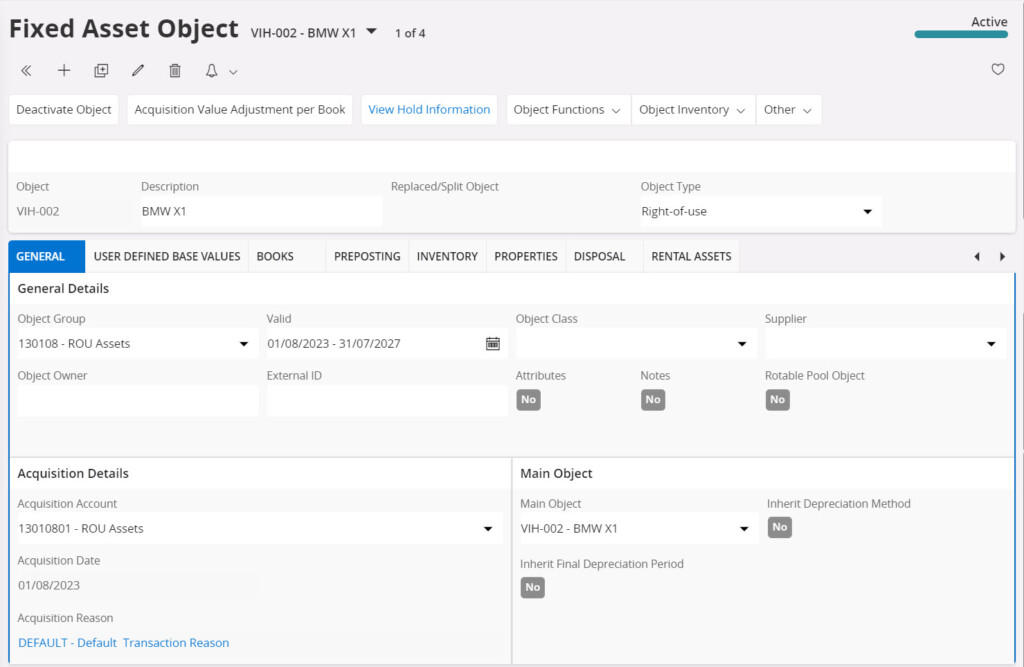The width and height of the screenshot is (1024, 667).
Task: Toggle the Rotable Pool Object switch
Action: [x=777, y=400]
